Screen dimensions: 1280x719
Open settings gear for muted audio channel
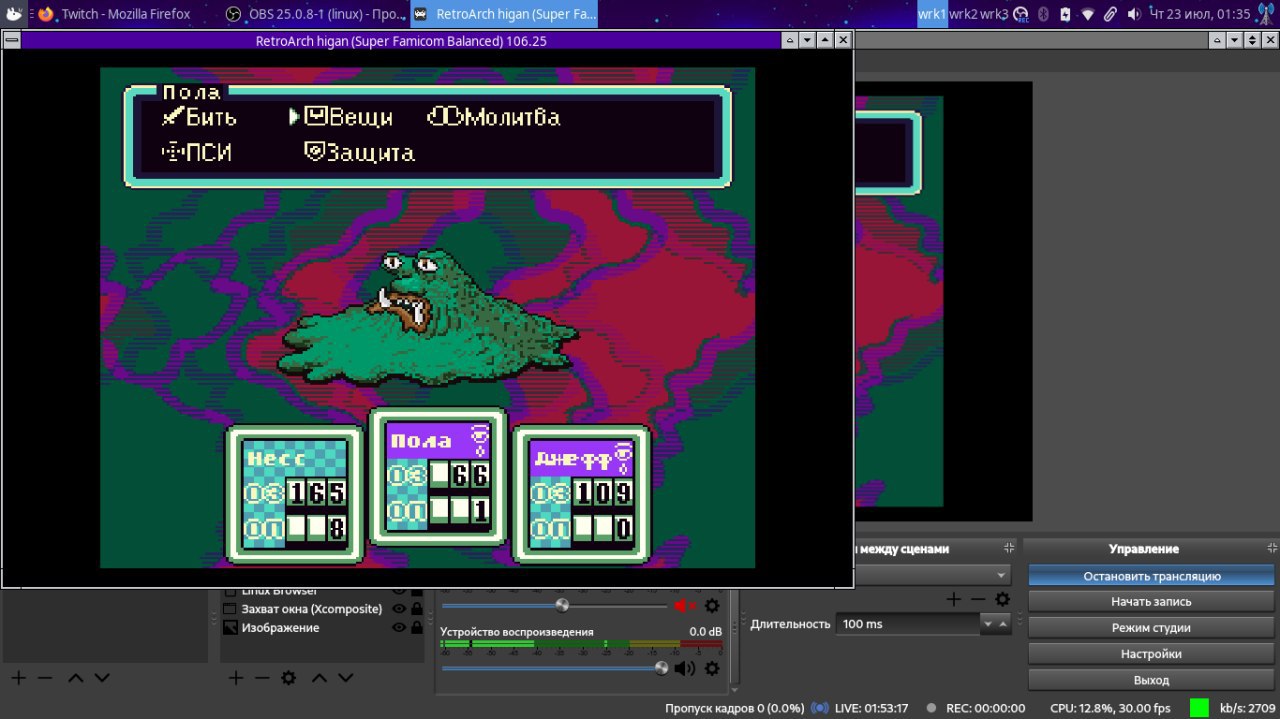tap(712, 605)
